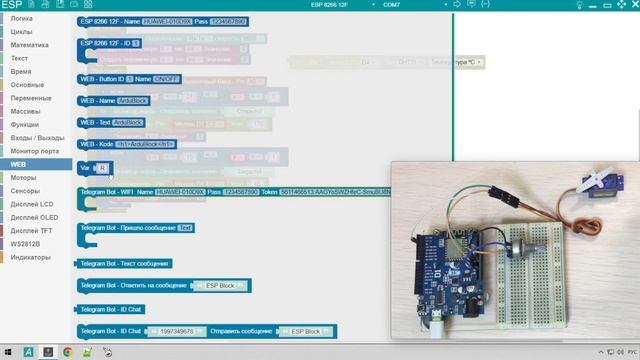Click the webcam overlay showing the breadboard
This screenshot has width=640, height=360.
pyautogui.click(x=515, y=250)
